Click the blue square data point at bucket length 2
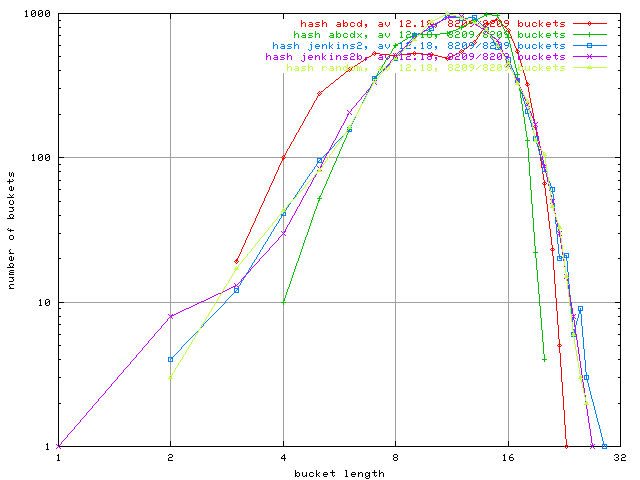The width and height of the screenshot is (640, 480). (171, 360)
